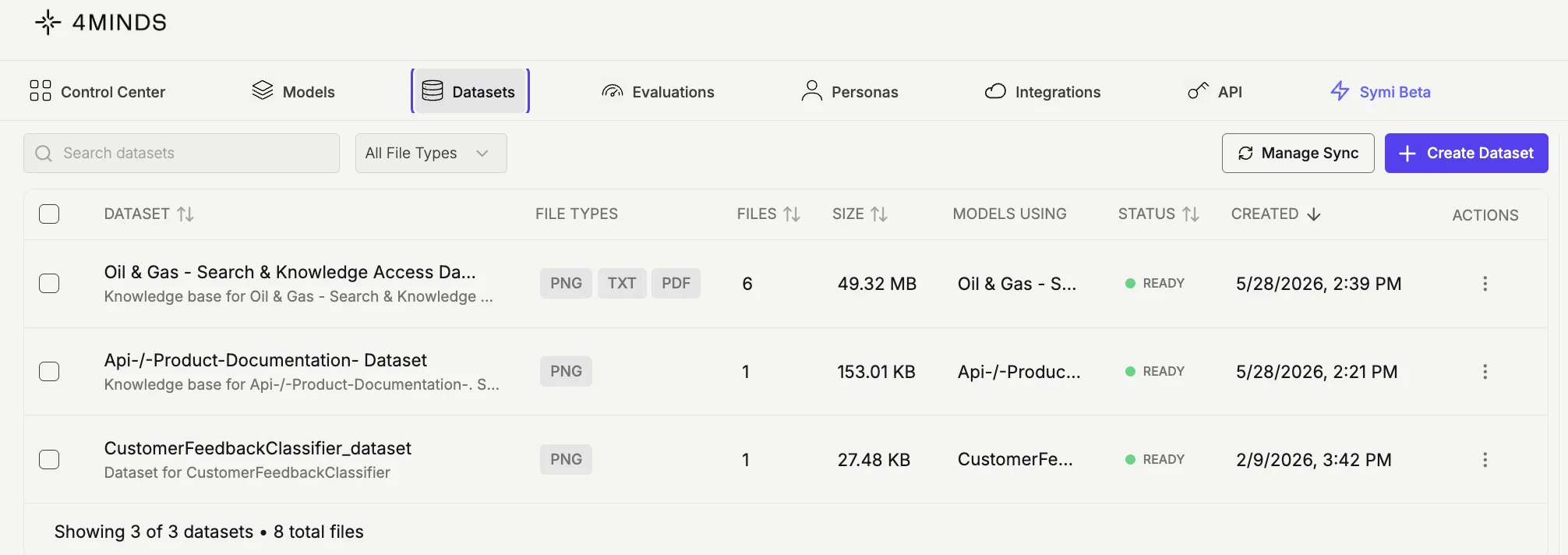
Task: Click READY status of Oil & Gas dataset
Action: 1155,283
